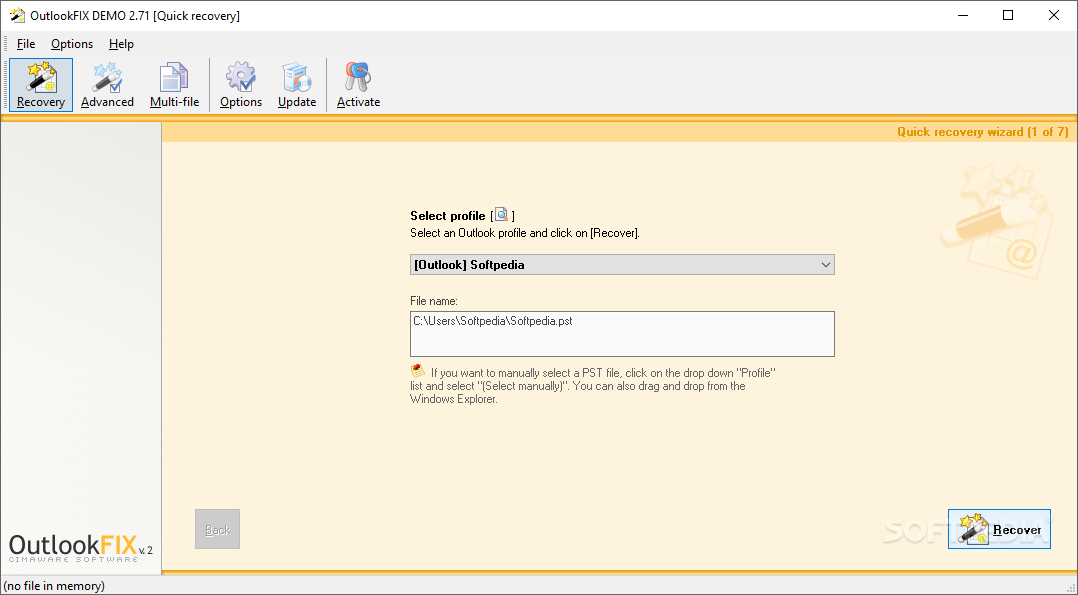Open the Options menu in menu bar
The height and width of the screenshot is (595, 1078).
(72, 44)
